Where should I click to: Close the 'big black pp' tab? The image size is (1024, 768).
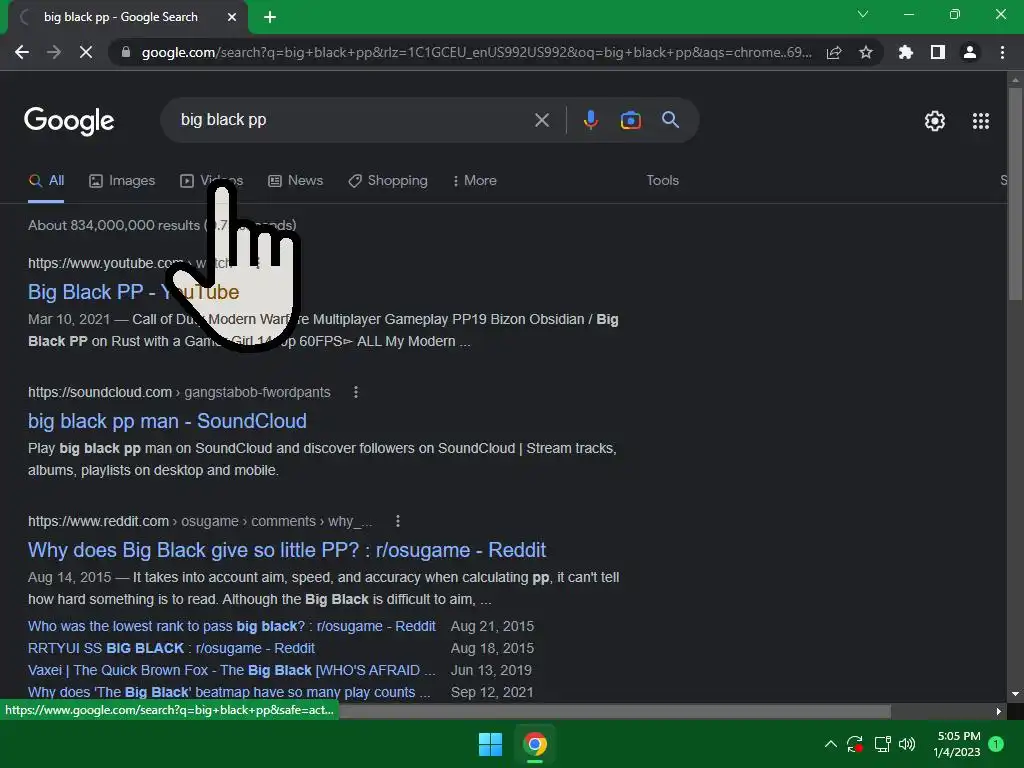232,17
